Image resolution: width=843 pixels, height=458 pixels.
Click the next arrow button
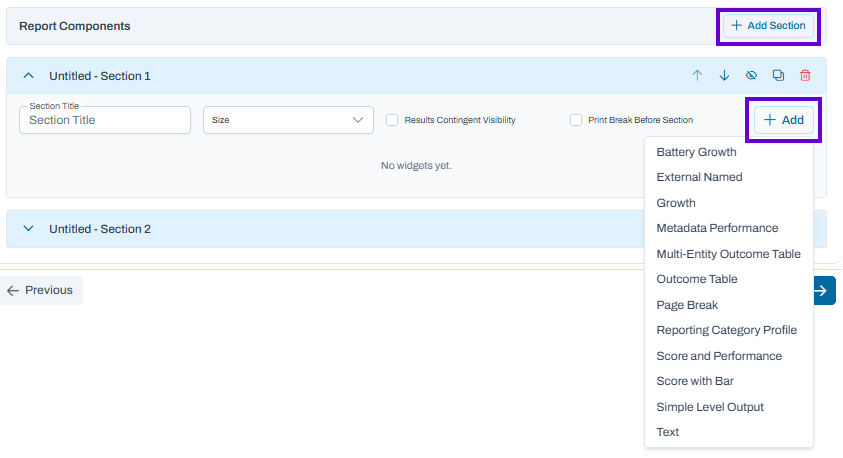click(x=824, y=290)
